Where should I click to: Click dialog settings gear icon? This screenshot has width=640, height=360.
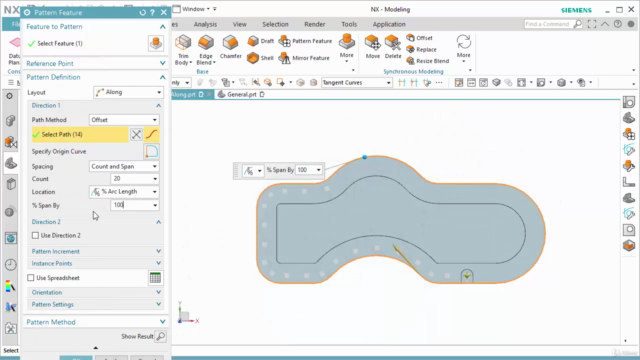pyautogui.click(x=27, y=13)
